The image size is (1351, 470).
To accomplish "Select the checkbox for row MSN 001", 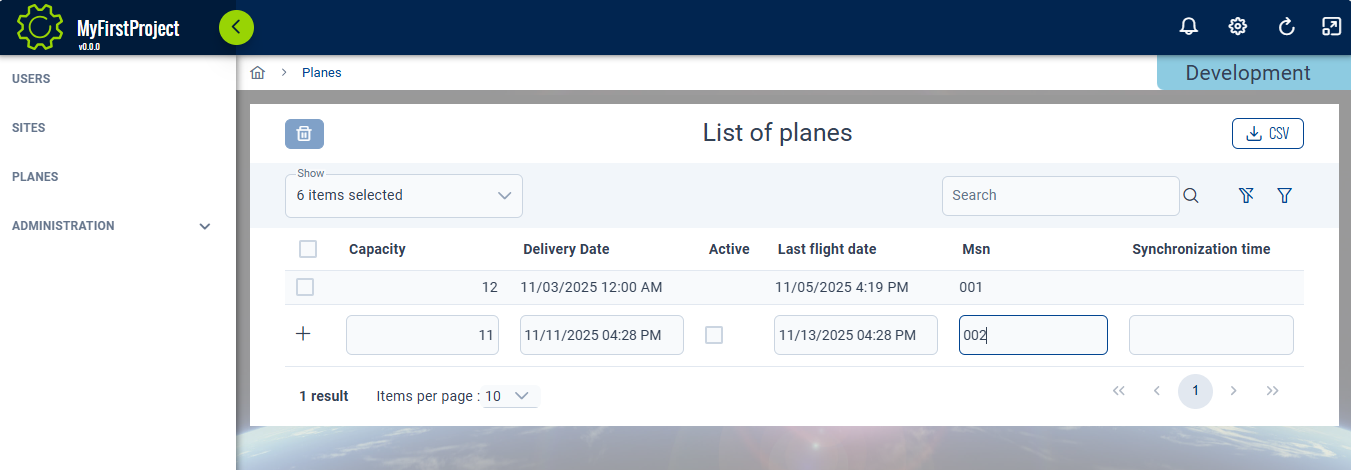I will tap(305, 287).
